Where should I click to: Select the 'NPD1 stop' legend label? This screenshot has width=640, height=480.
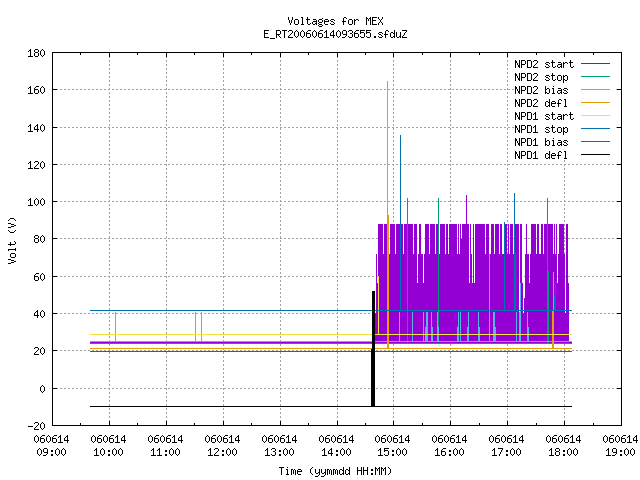(x=541, y=129)
